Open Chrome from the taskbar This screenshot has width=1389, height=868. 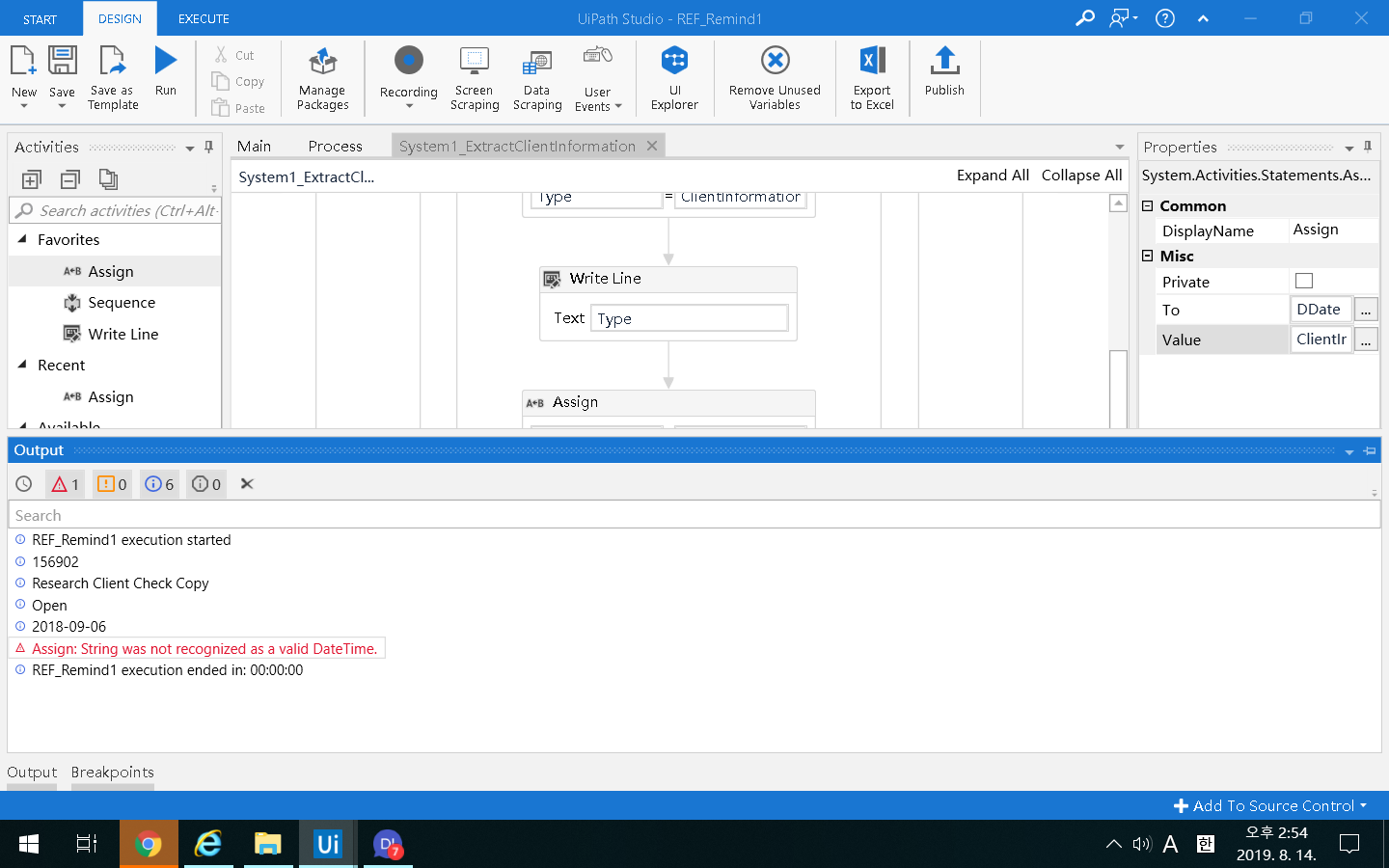coord(149,844)
